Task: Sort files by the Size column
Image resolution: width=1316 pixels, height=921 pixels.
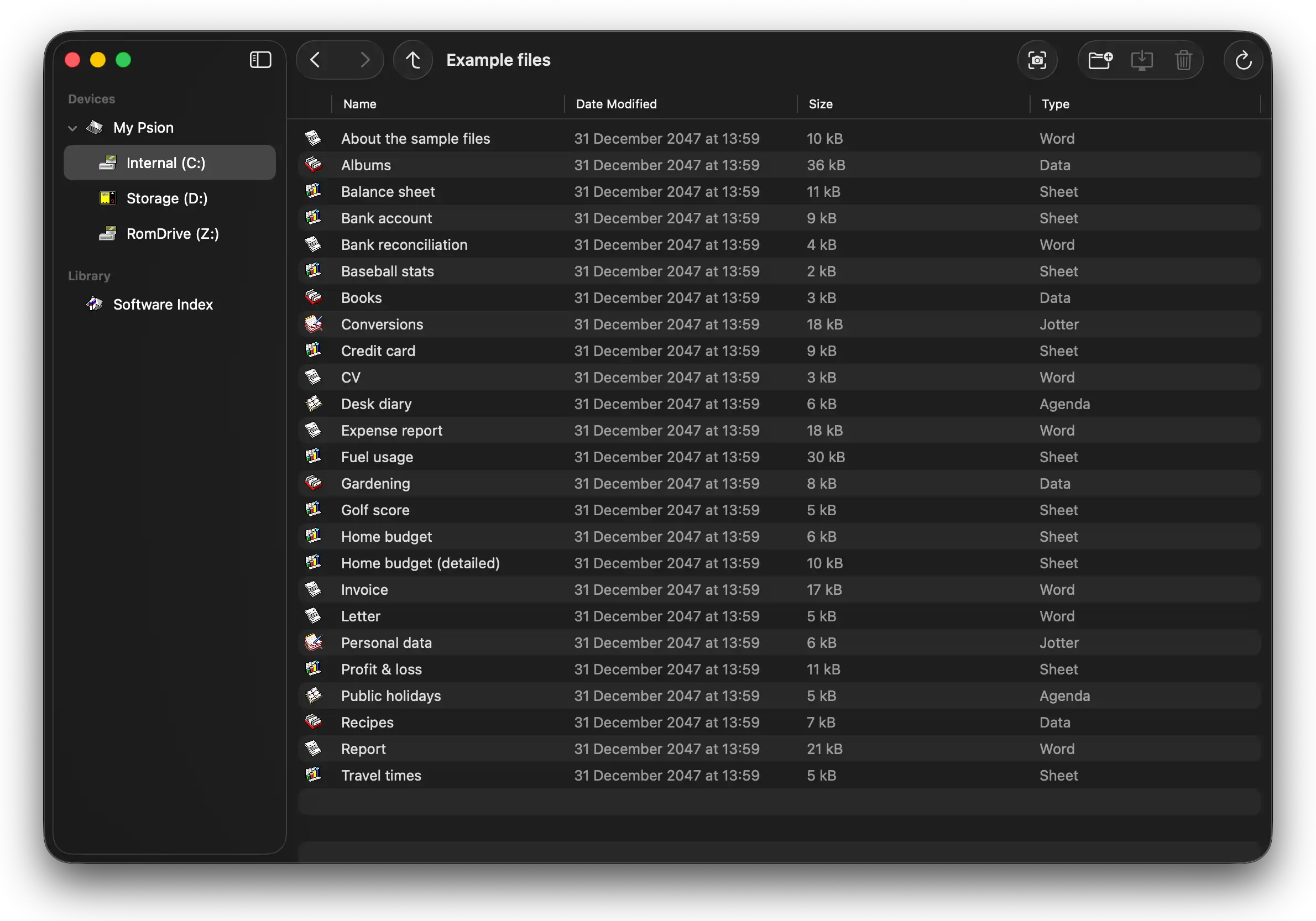Action: tap(820, 104)
